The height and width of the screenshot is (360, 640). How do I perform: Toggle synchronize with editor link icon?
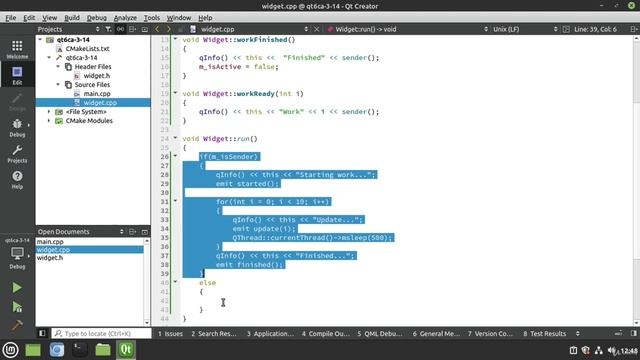pyautogui.click(x=120, y=29)
